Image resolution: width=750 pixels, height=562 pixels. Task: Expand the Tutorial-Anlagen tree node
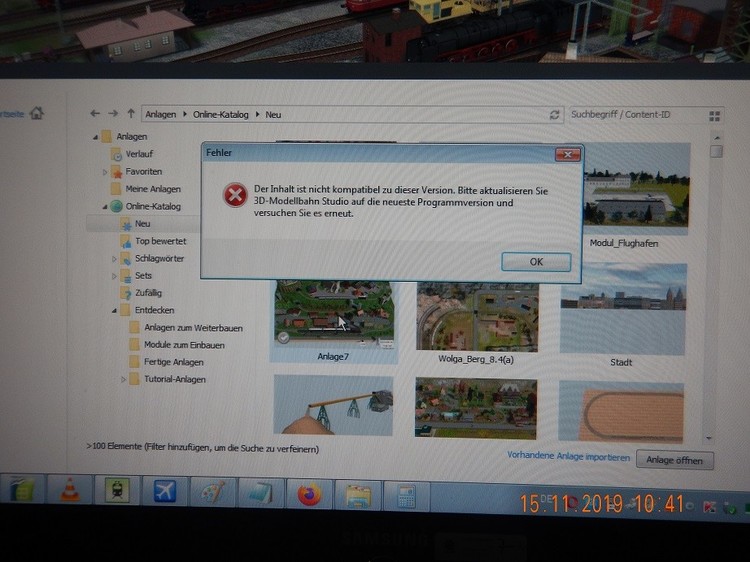pos(123,380)
